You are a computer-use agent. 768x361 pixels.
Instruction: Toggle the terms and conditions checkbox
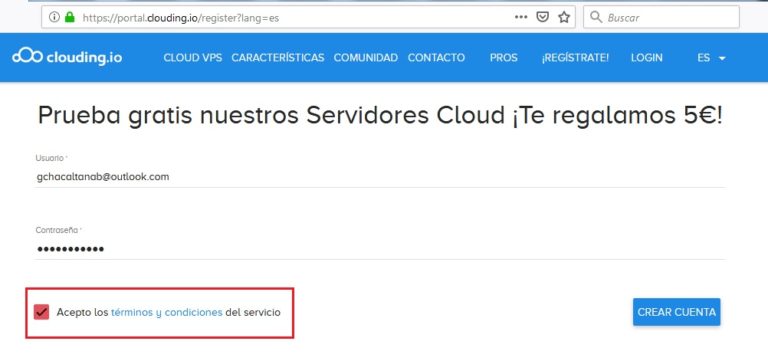[x=42, y=312]
